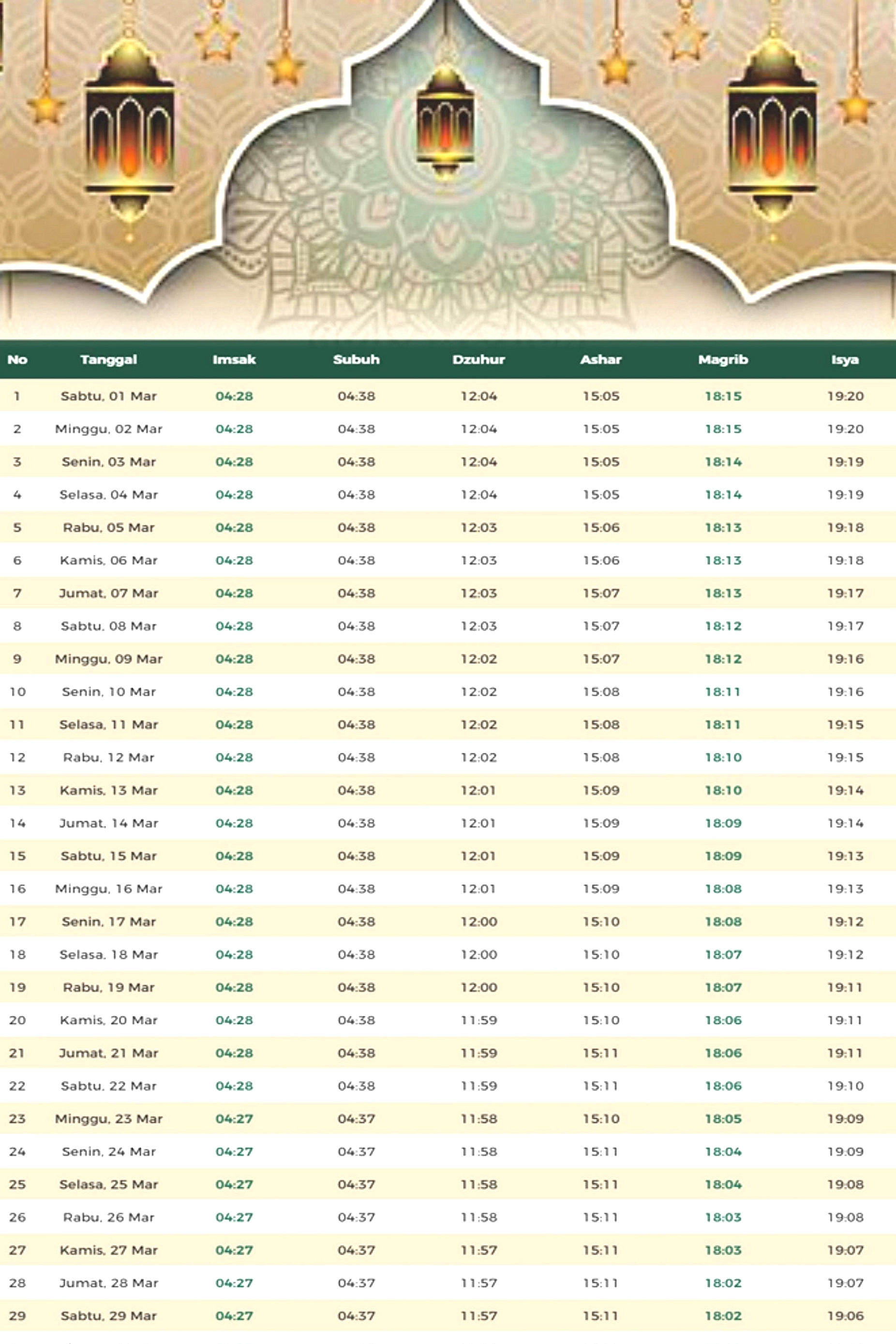Click the date "Selasa, 04 Mar"
Viewport: 896px width, 1344px height.
click(x=108, y=495)
